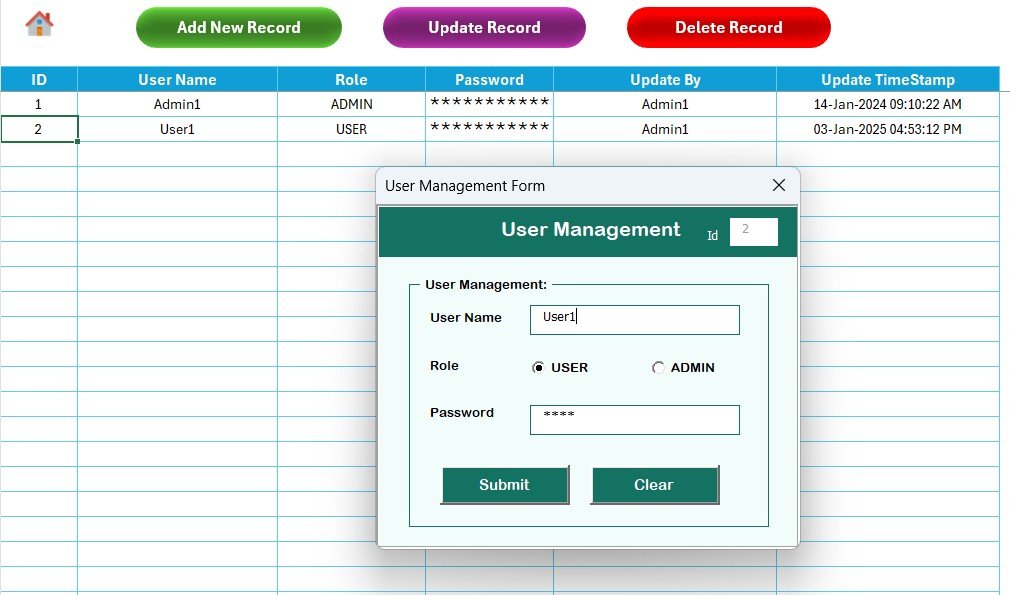The height and width of the screenshot is (595, 1010).
Task: Click the ID column header
Action: pos(39,79)
